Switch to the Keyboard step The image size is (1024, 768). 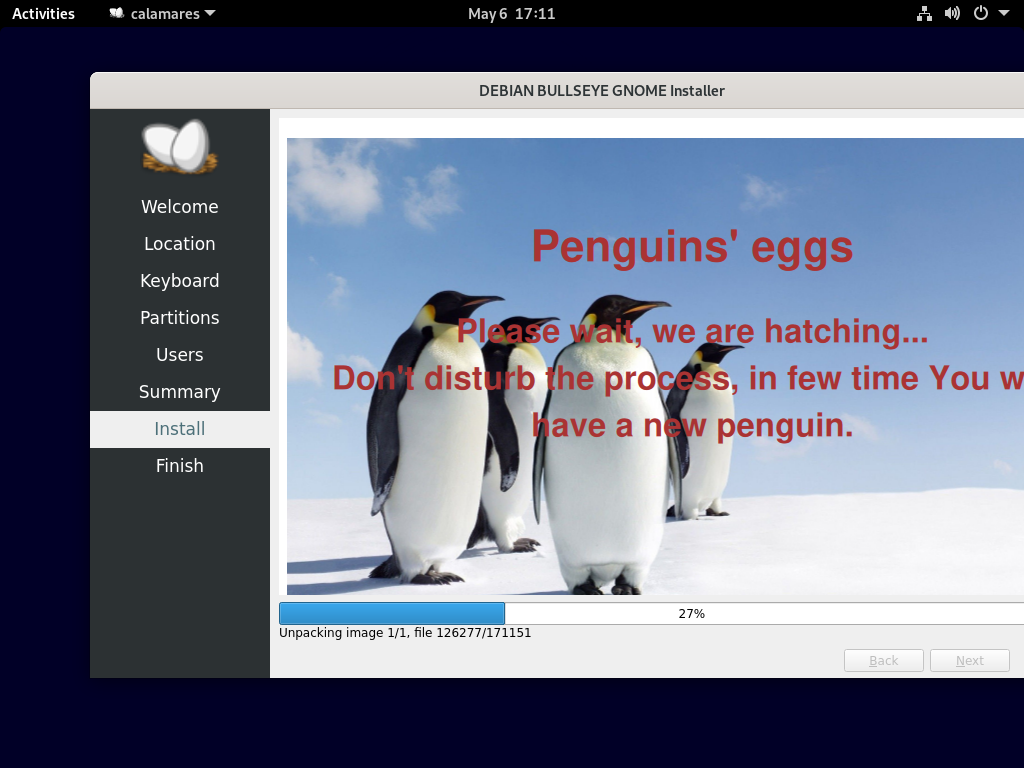click(179, 280)
